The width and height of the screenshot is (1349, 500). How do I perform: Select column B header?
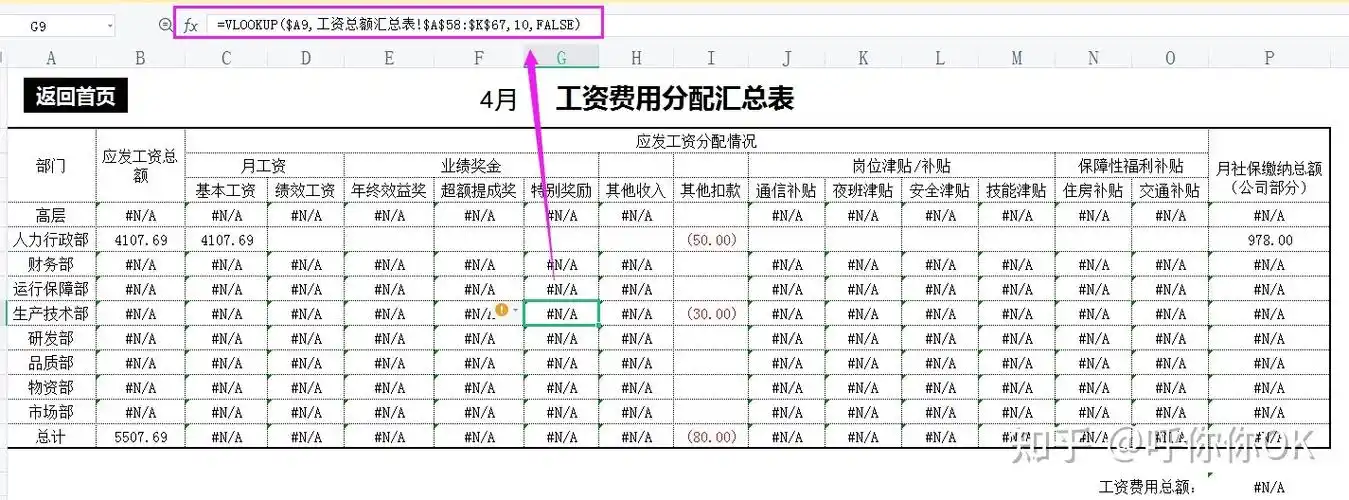tap(140, 59)
